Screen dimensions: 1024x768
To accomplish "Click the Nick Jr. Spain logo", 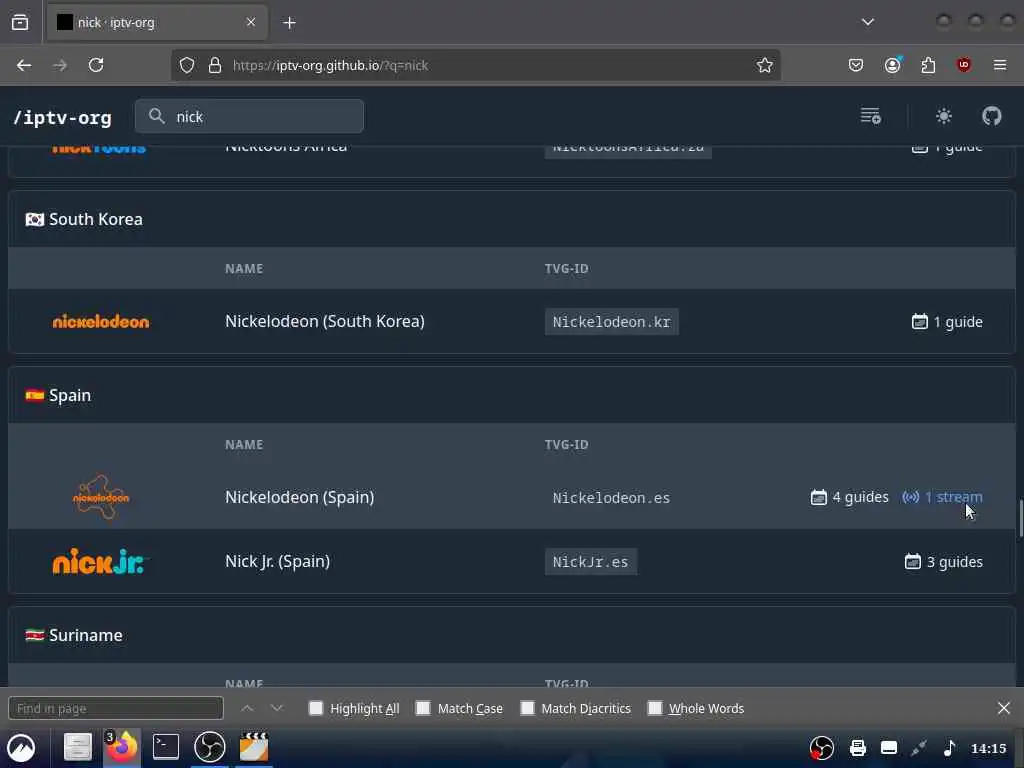I will [99, 562].
